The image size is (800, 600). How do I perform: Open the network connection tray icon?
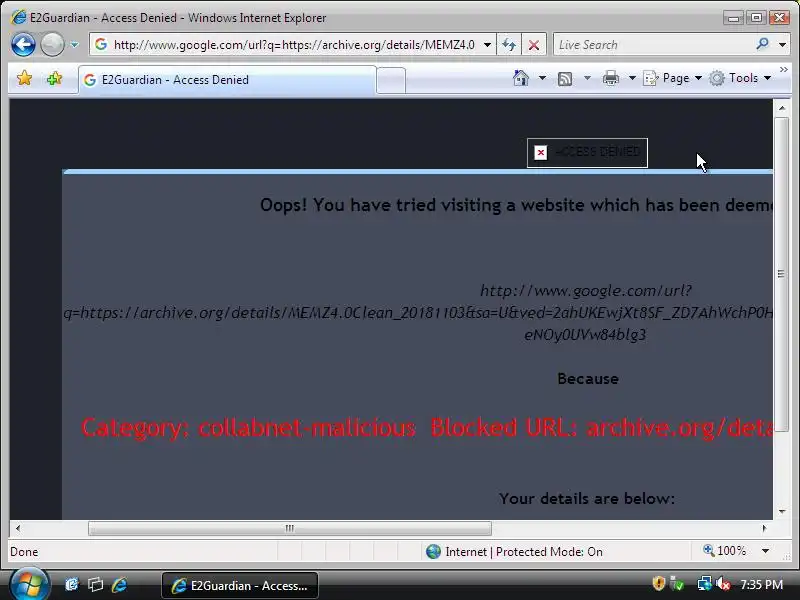tap(705, 584)
